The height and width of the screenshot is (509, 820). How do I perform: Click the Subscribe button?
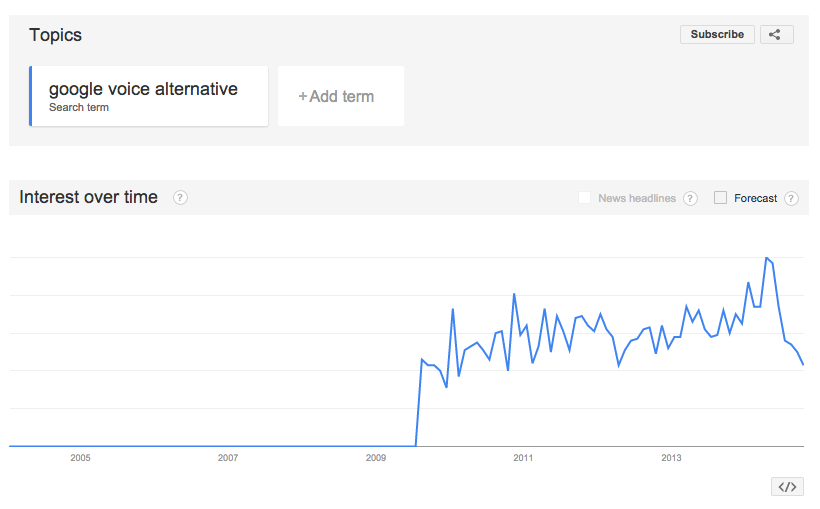[717, 35]
